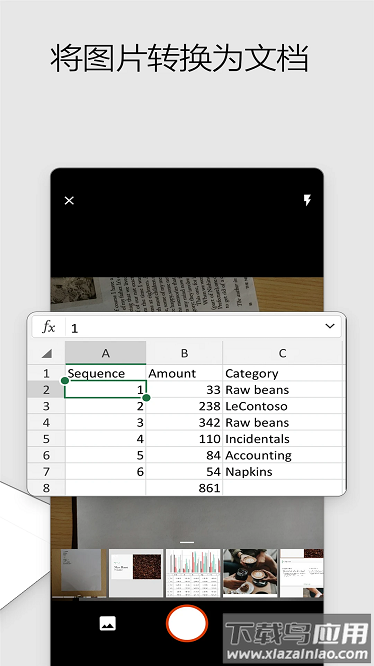This screenshot has height=666, width=374.
Task: Click the Amount header cell
Action: point(184,373)
